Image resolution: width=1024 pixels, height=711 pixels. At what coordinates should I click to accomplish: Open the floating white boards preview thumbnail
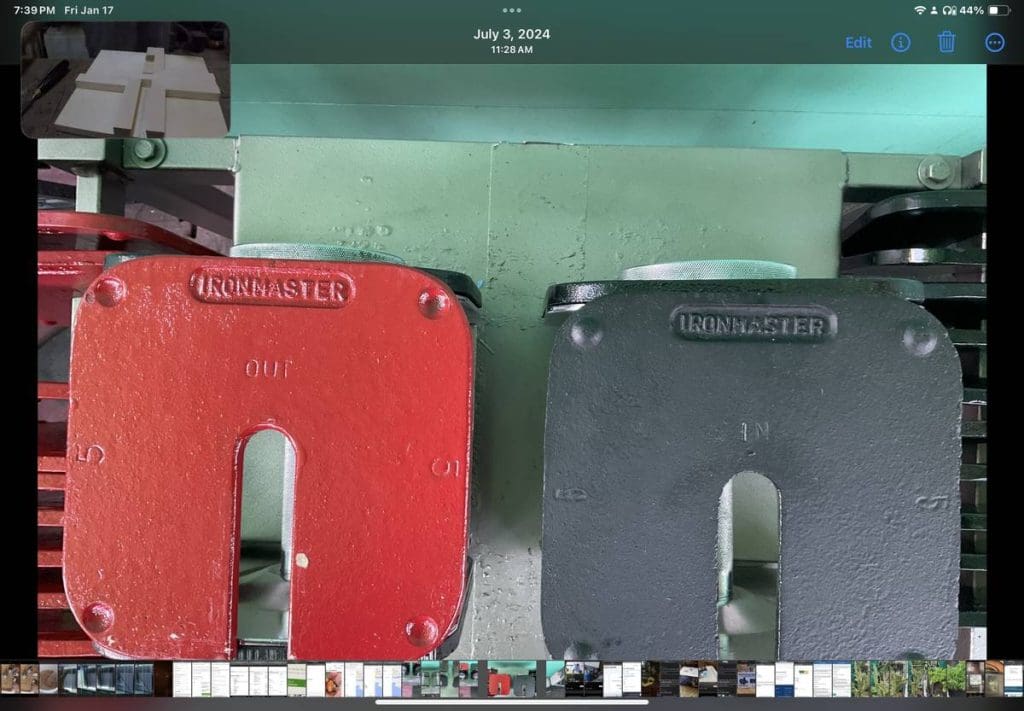pyautogui.click(x=125, y=80)
